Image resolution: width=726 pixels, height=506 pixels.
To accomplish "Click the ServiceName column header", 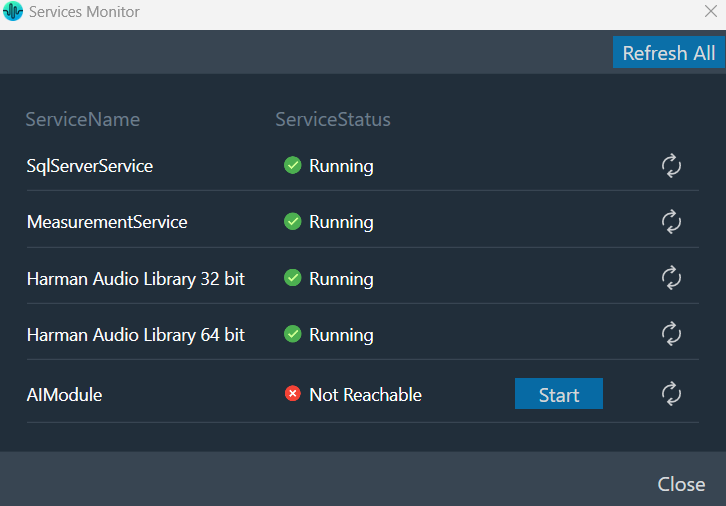I will 82,119.
